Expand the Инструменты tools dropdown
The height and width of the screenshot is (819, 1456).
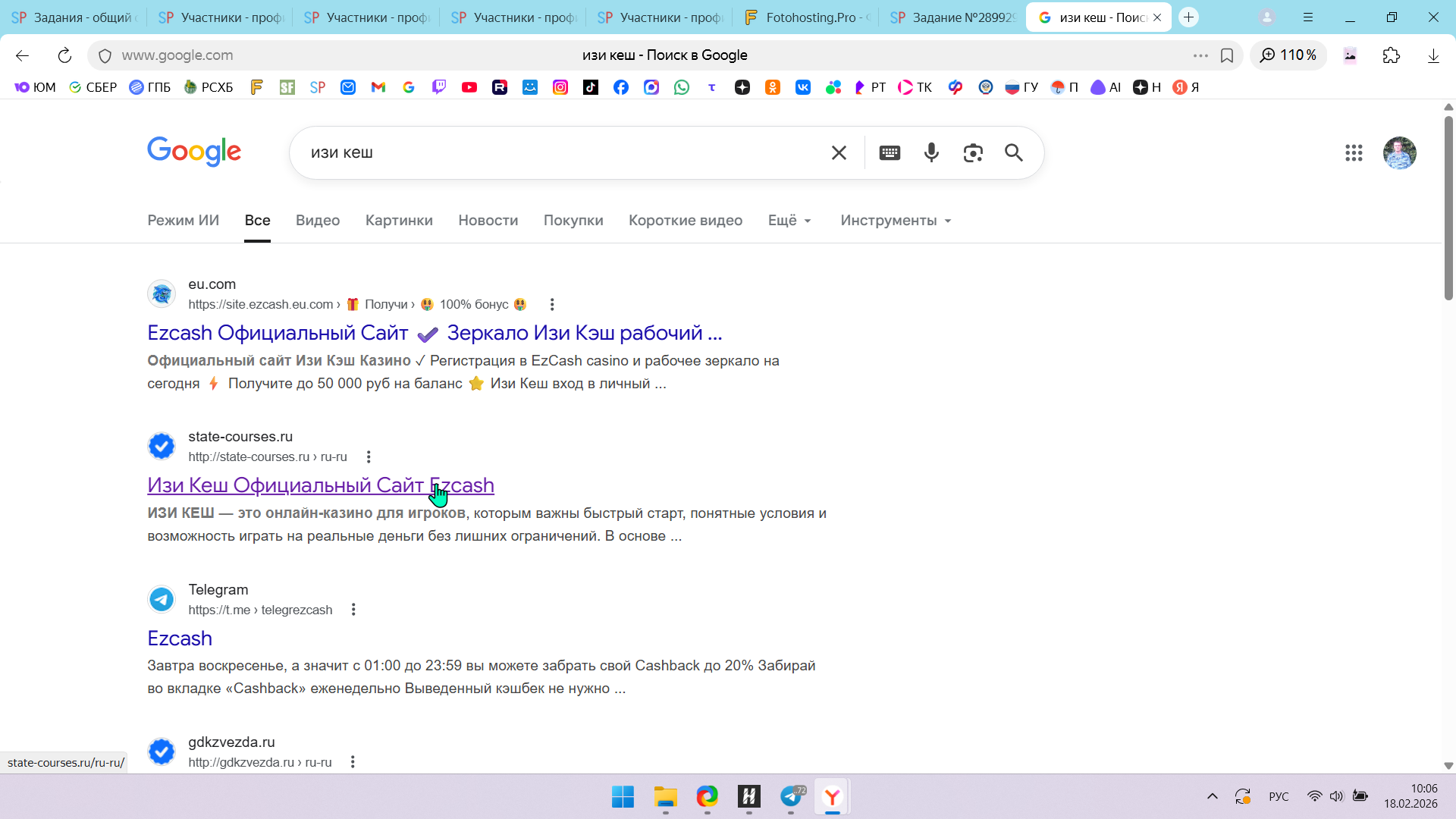pyautogui.click(x=896, y=221)
